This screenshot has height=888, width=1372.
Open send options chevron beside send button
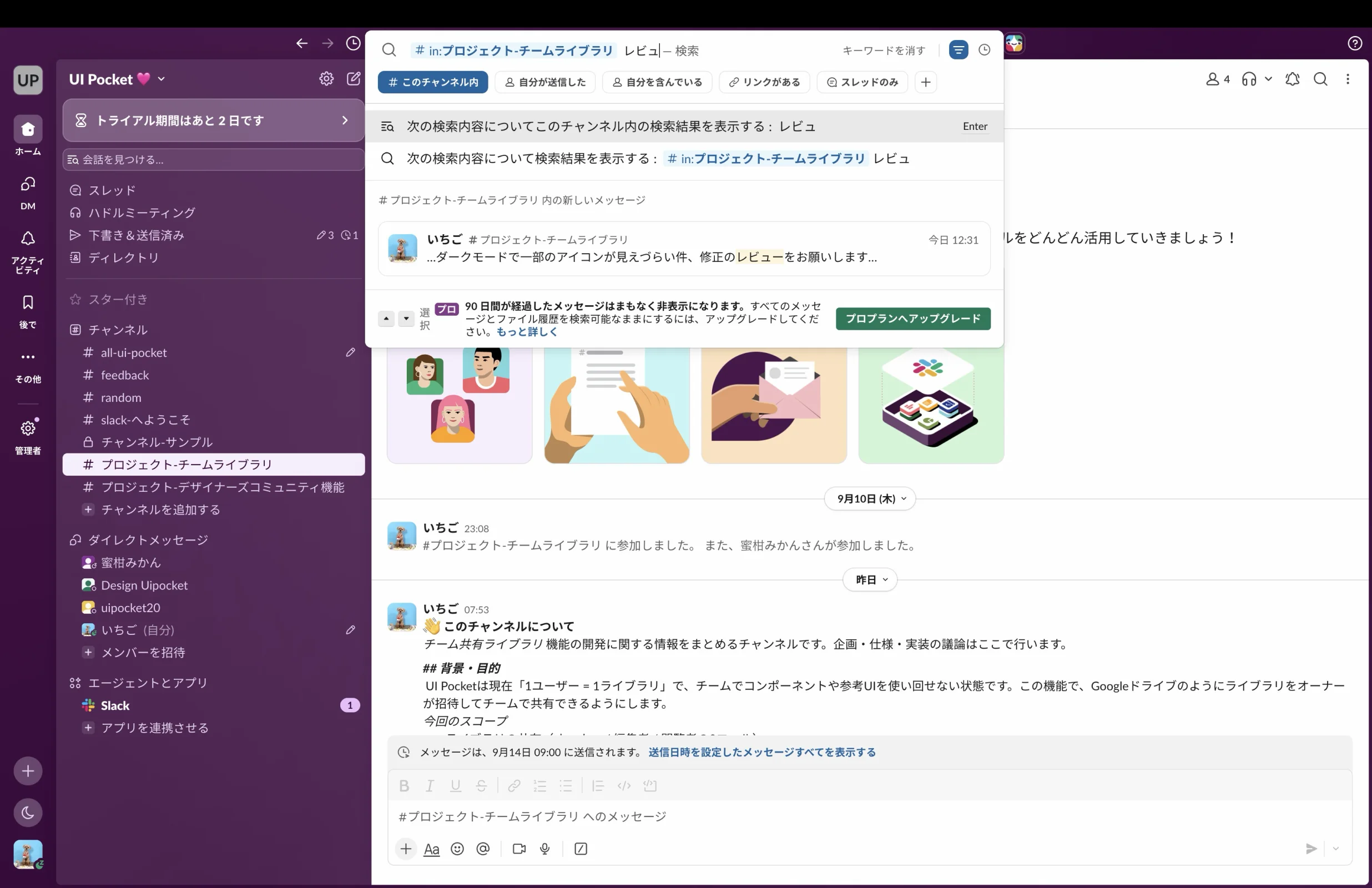1335,849
